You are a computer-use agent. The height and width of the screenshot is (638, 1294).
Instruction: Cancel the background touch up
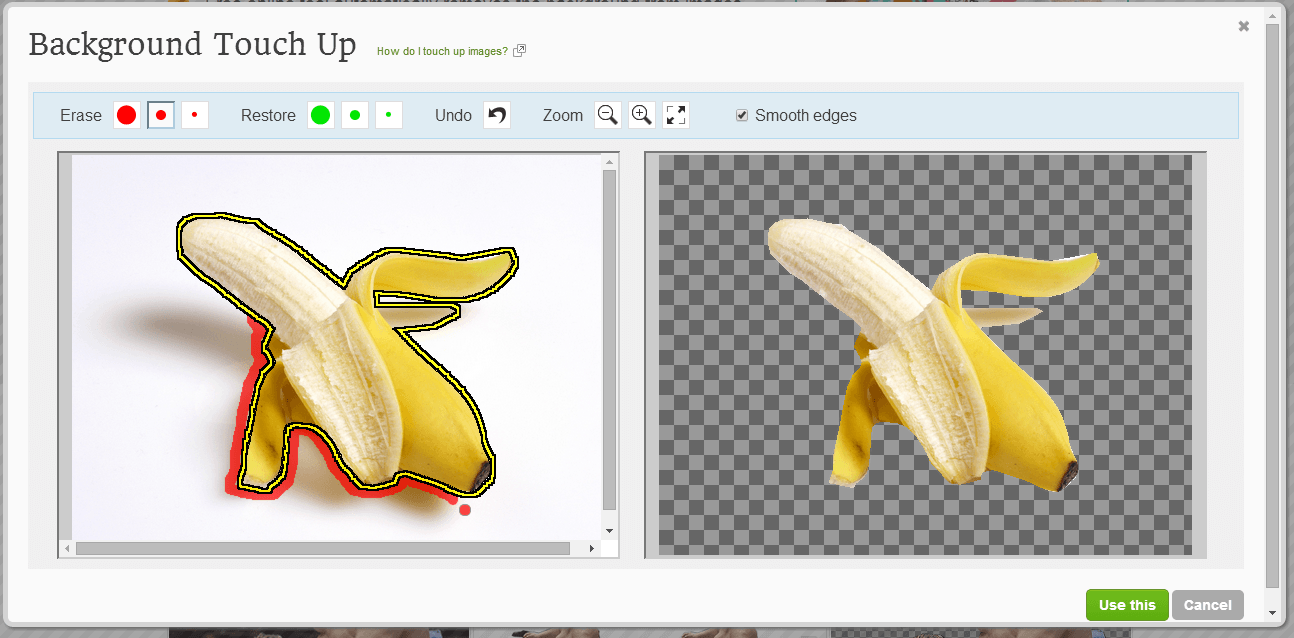tap(1208, 605)
